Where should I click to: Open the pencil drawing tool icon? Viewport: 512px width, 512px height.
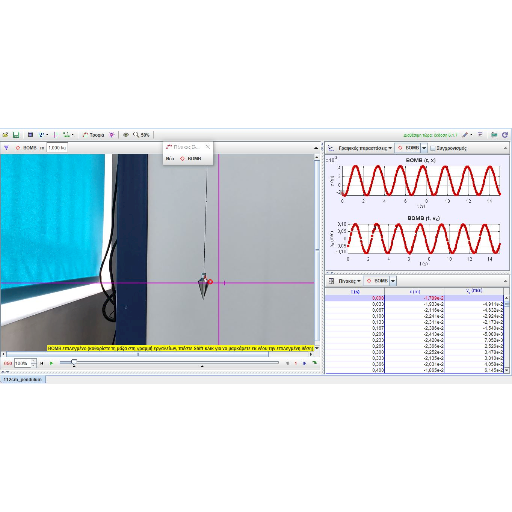(x=465, y=135)
